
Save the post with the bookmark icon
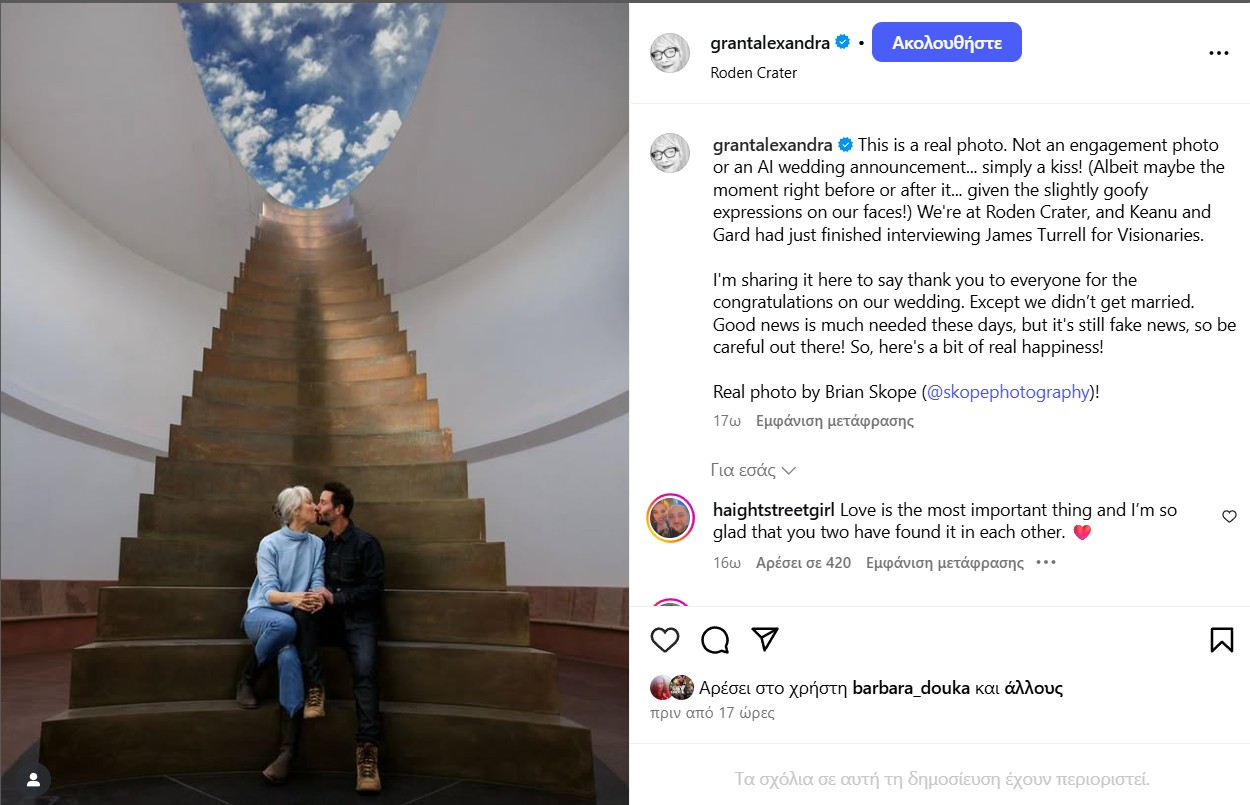click(x=1221, y=640)
